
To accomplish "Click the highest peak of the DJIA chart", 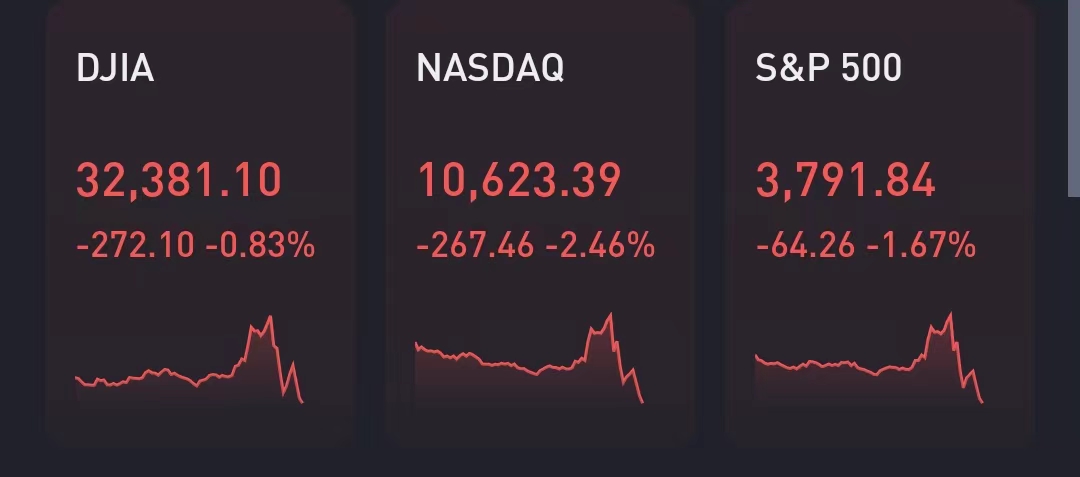I will (270, 317).
